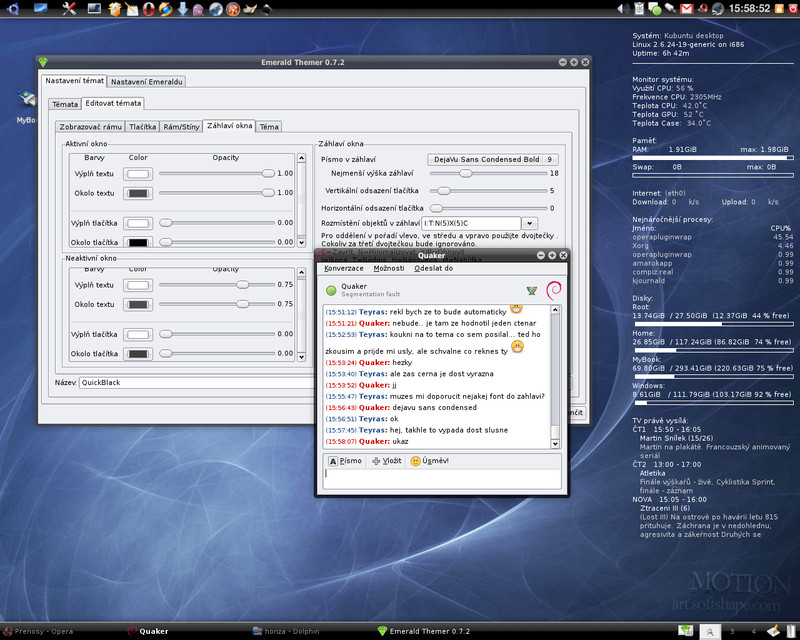Open the Rám/Stíny tab

point(181,127)
